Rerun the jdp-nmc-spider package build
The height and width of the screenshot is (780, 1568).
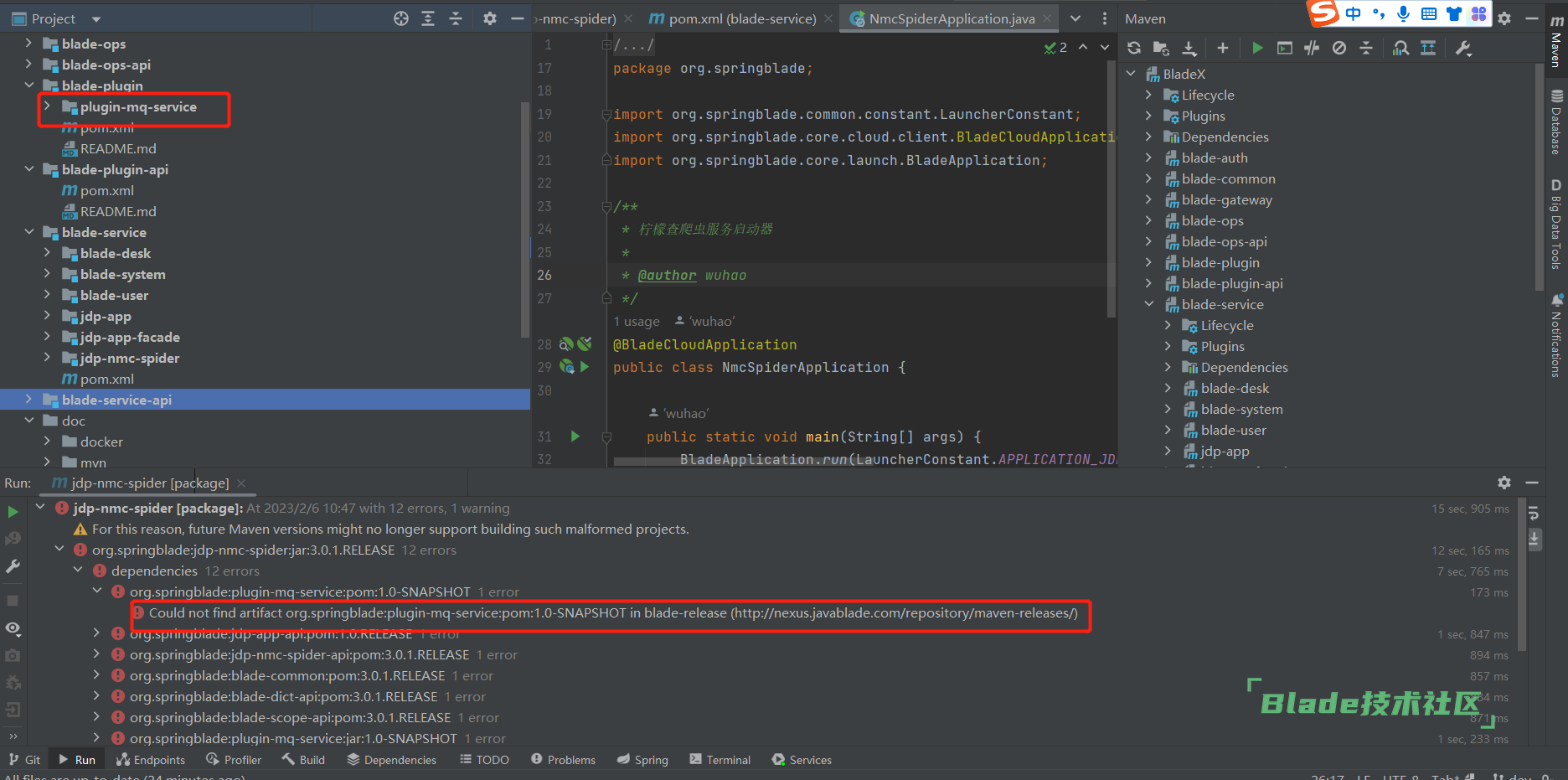pyautogui.click(x=13, y=511)
